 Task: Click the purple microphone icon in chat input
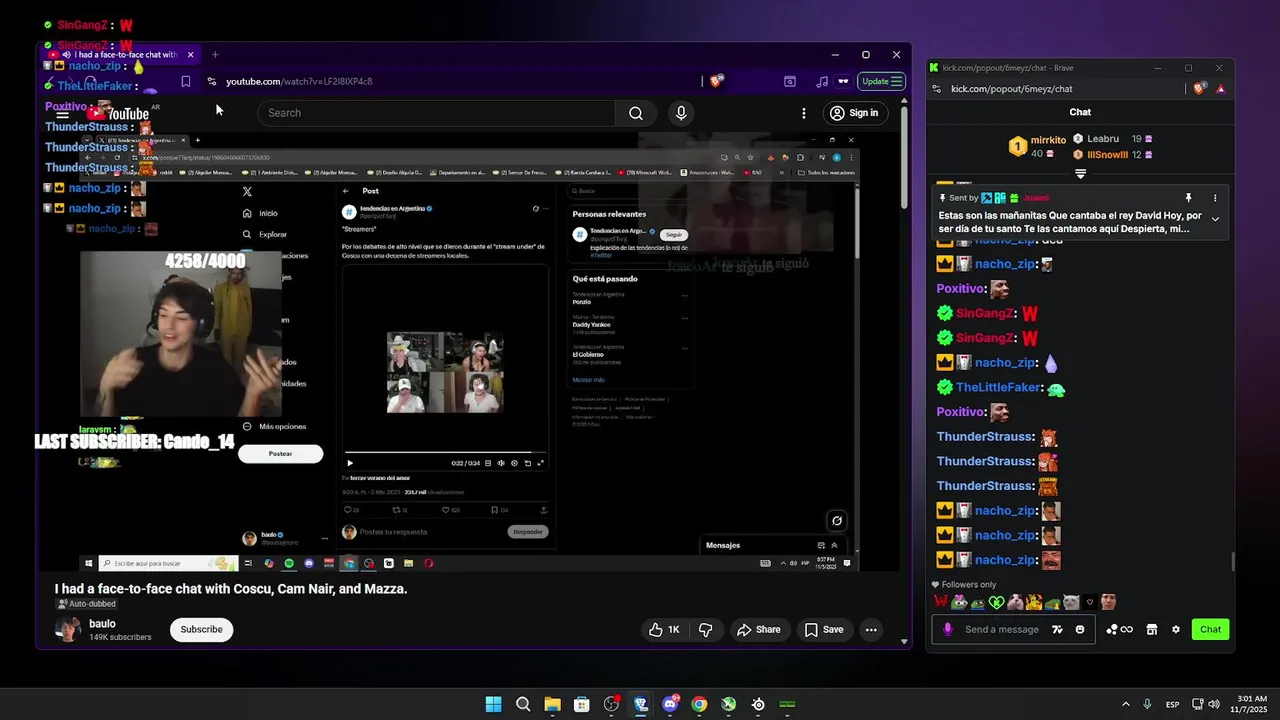[947, 629]
